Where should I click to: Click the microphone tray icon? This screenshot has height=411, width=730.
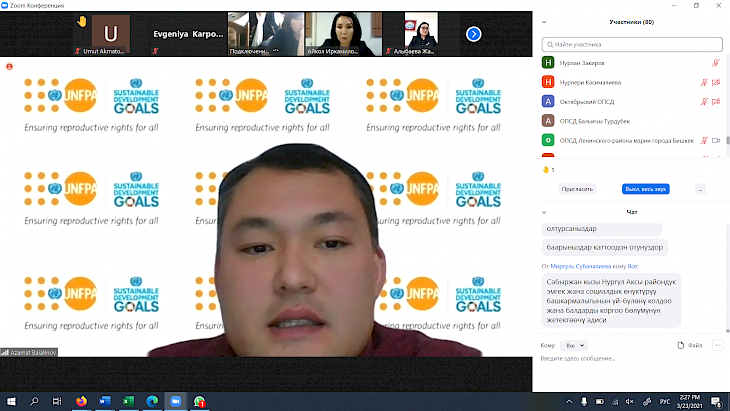click(584, 402)
